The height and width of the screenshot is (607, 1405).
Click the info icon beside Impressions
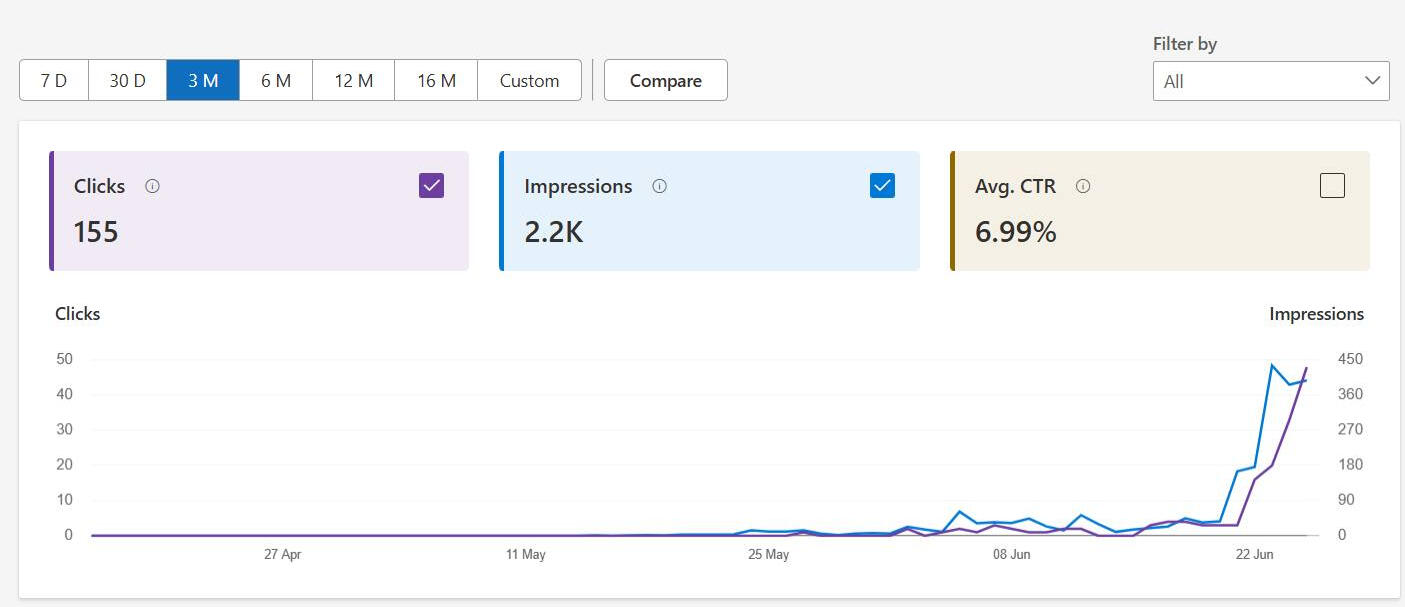659,186
